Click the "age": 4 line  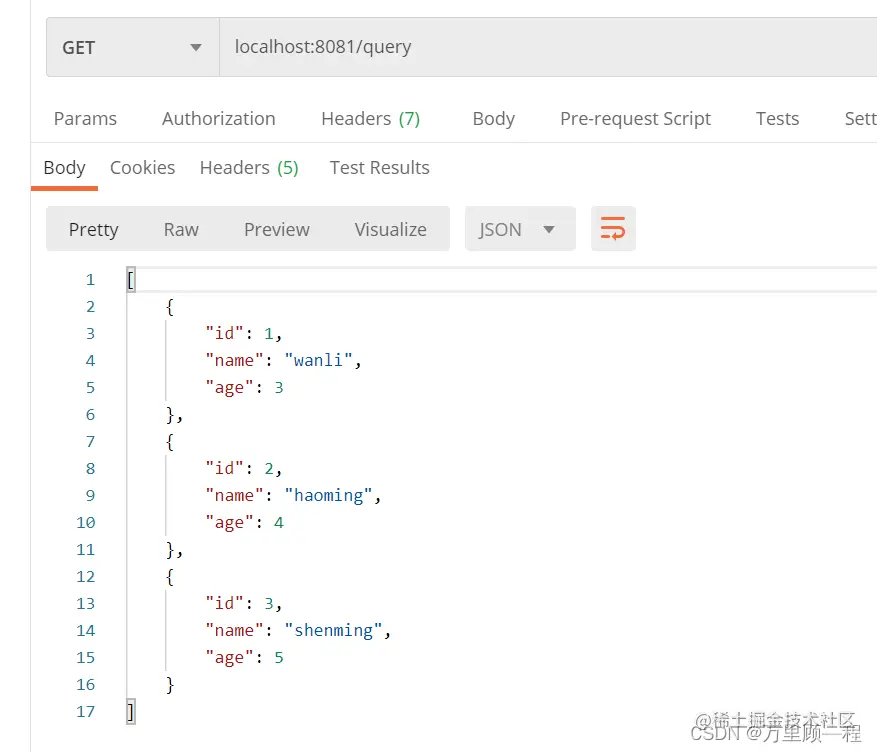(244, 523)
